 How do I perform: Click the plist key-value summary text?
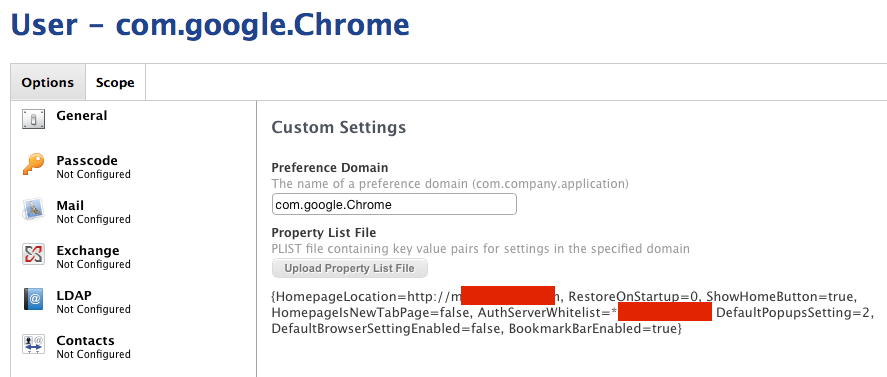pyautogui.click(x=573, y=312)
